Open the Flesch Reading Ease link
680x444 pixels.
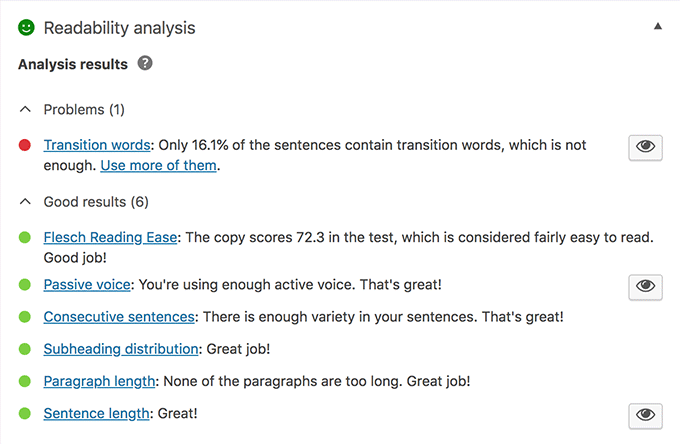(110, 237)
